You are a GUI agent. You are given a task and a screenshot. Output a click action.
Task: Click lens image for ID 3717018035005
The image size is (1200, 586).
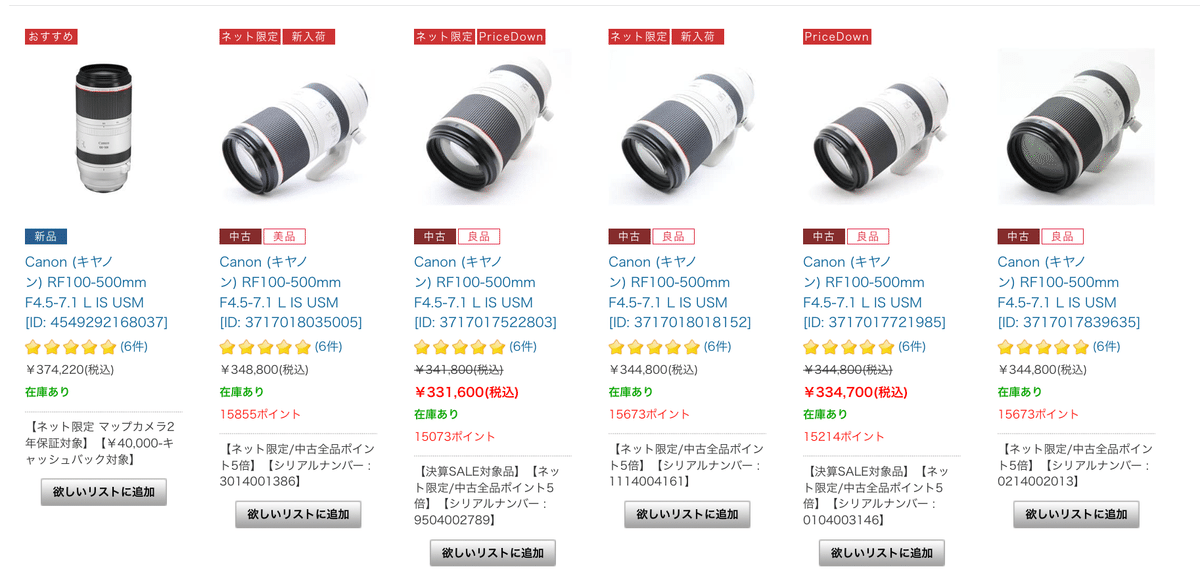point(298,127)
